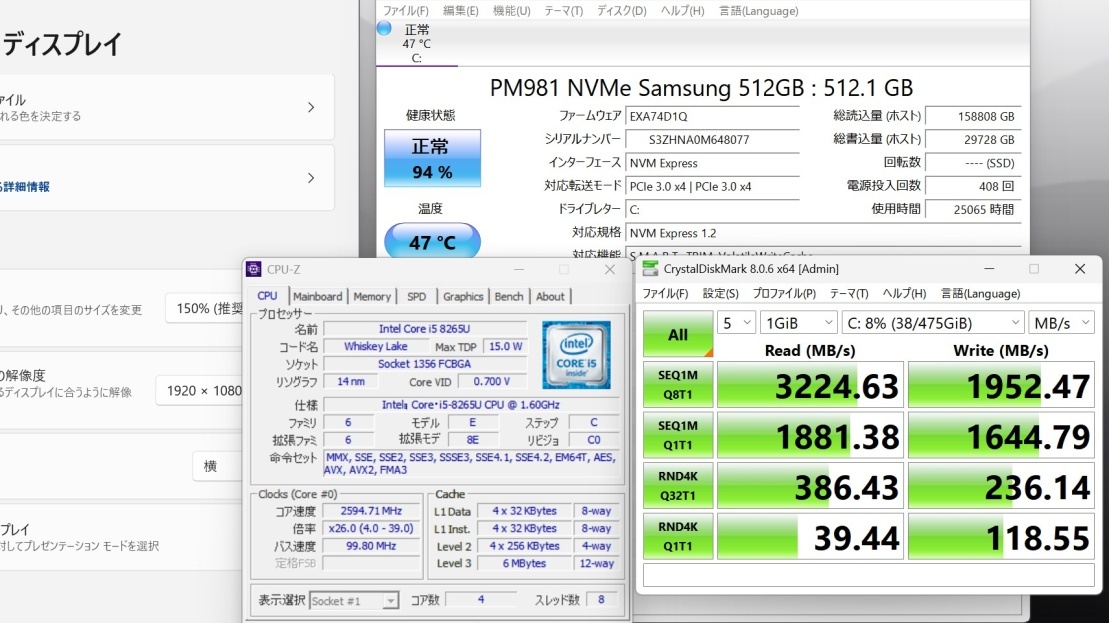Click the Socket 1356 FCBGA package field
1109x623 pixels.
coord(424,363)
